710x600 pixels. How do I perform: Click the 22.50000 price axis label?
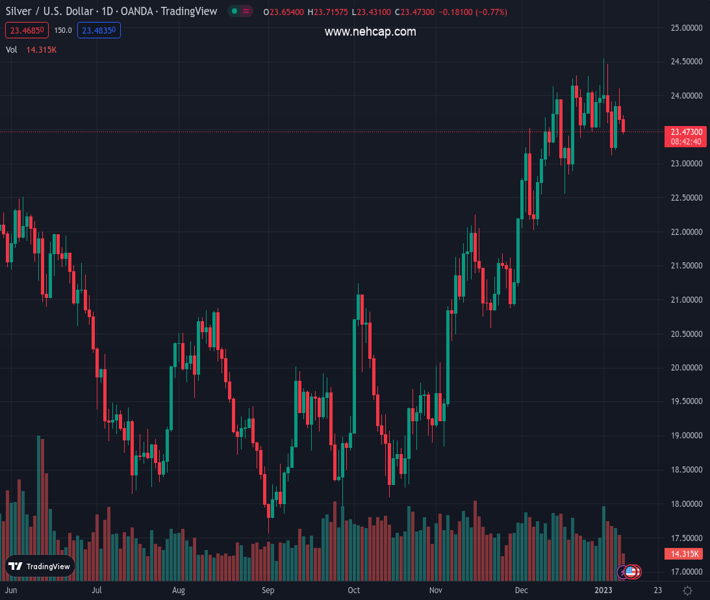coord(686,197)
